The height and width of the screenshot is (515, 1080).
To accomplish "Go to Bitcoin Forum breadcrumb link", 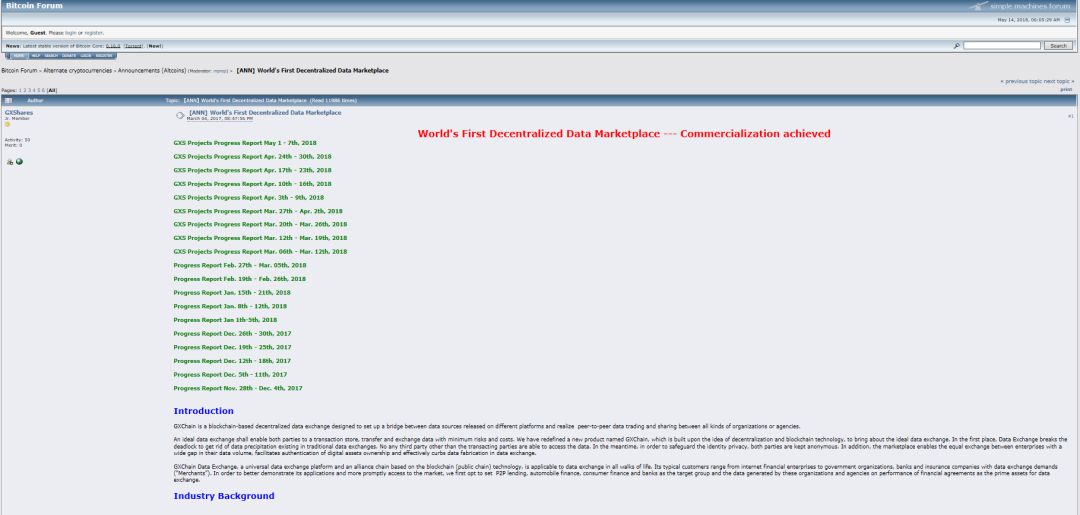I will tap(19, 70).
